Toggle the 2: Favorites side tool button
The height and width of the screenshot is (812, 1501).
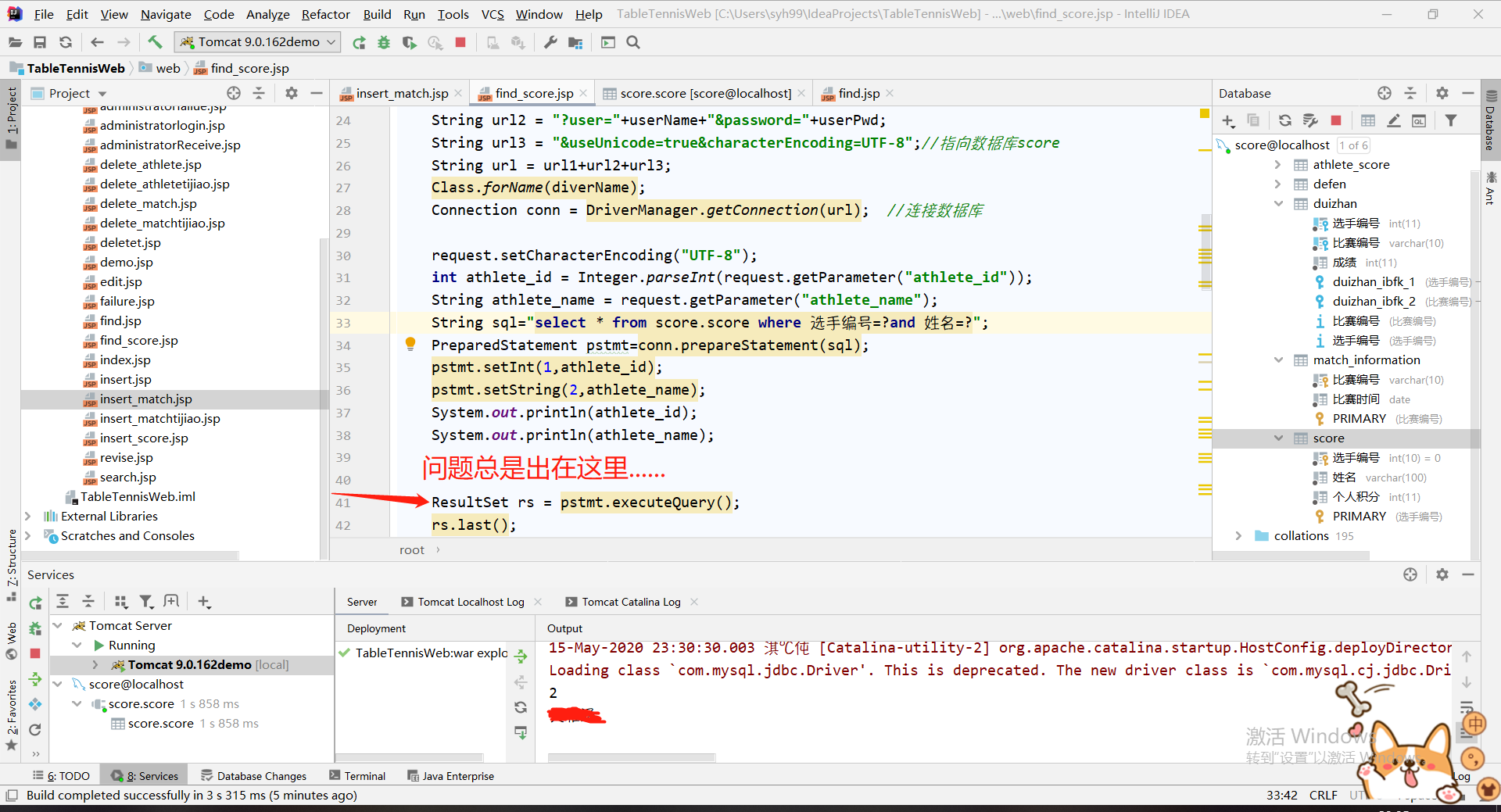point(11,714)
